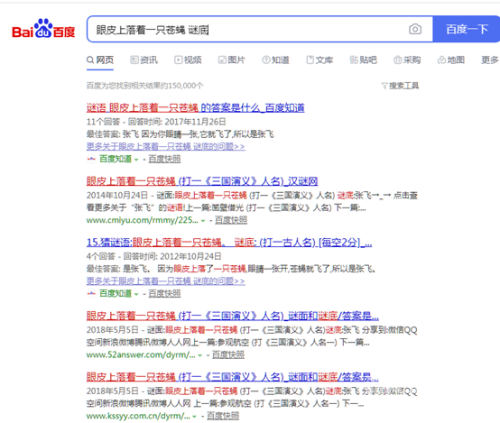The width and height of the screenshot is (500, 423).
Task: Expand the arrow beside www.cmiyu.com URL
Action: tap(203, 221)
